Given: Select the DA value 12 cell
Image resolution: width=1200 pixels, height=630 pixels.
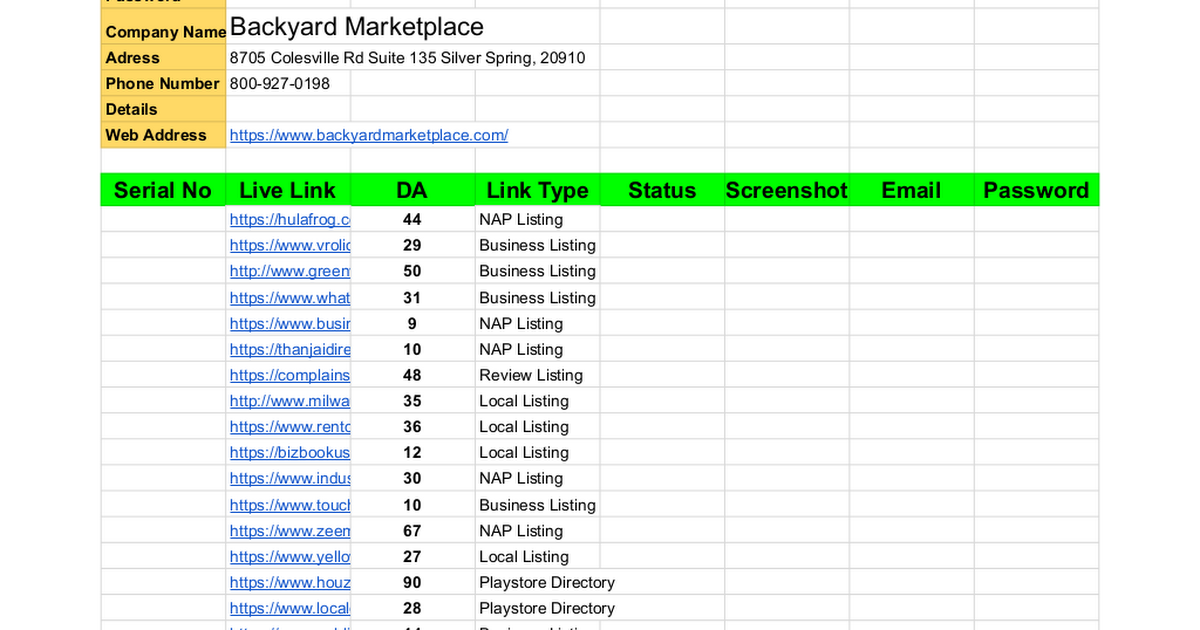Looking at the screenshot, I should tap(412, 453).
